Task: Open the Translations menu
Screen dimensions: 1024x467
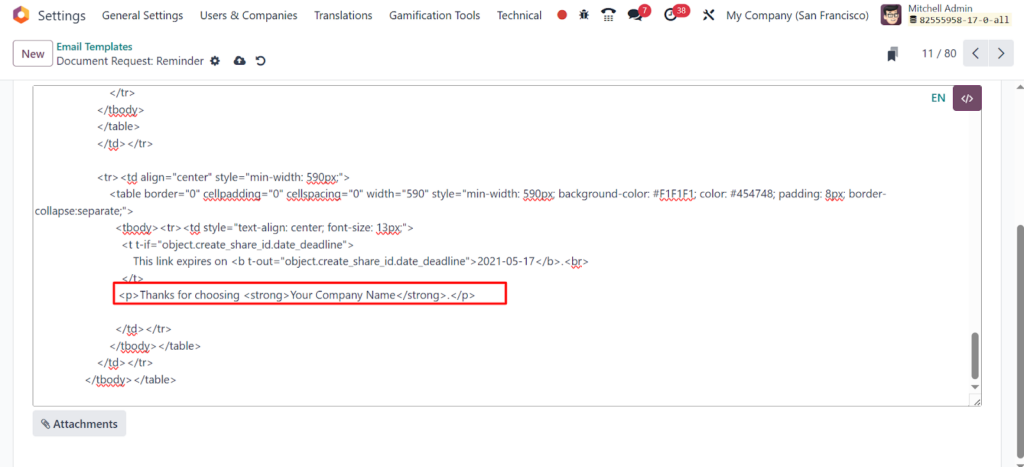Action: (343, 15)
